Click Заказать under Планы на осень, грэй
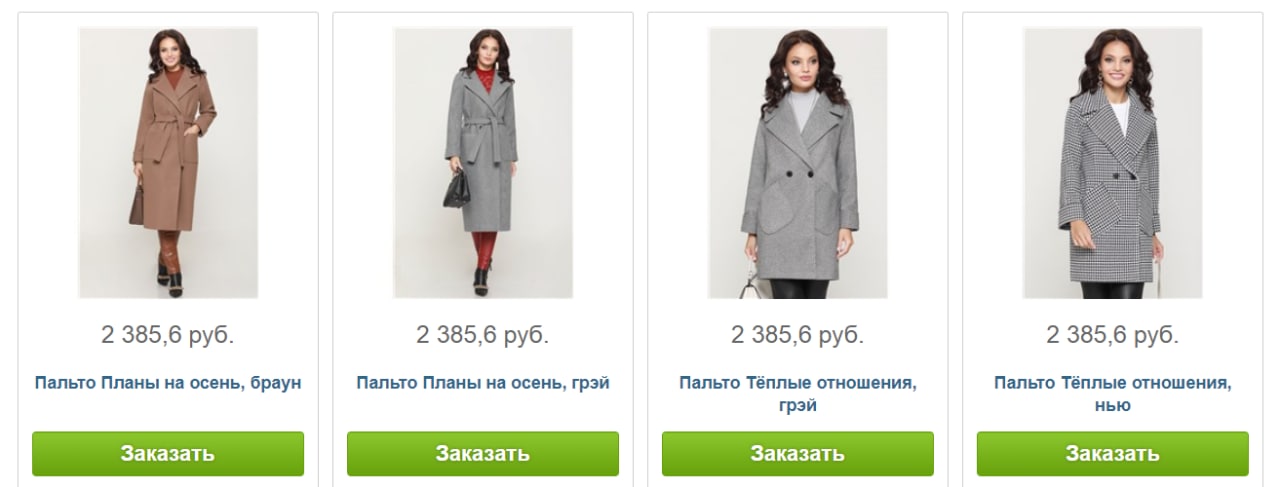Image resolution: width=1280 pixels, height=487 pixels. (483, 454)
